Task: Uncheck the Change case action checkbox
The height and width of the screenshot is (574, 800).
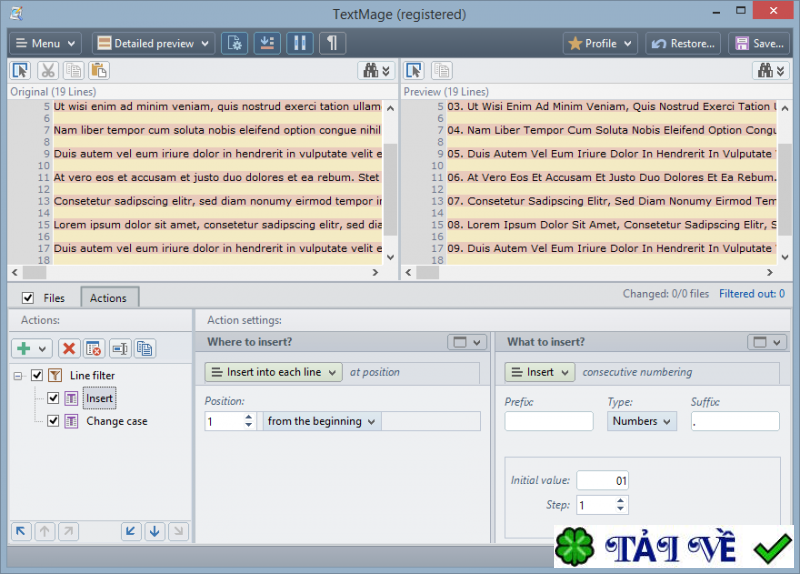Action: coord(53,421)
